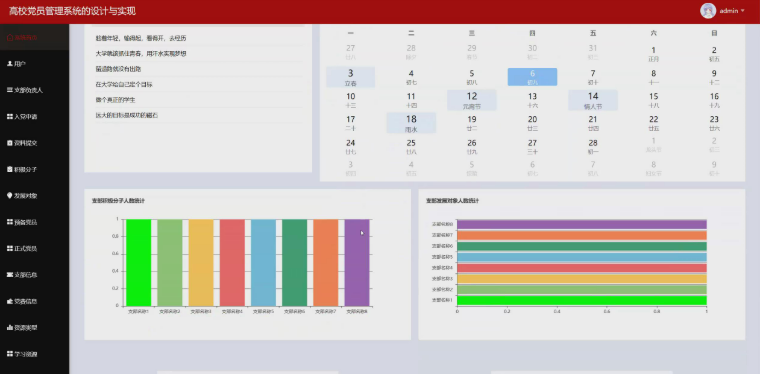Open the 入党申请 sidebar item

pyautogui.click(x=34, y=117)
